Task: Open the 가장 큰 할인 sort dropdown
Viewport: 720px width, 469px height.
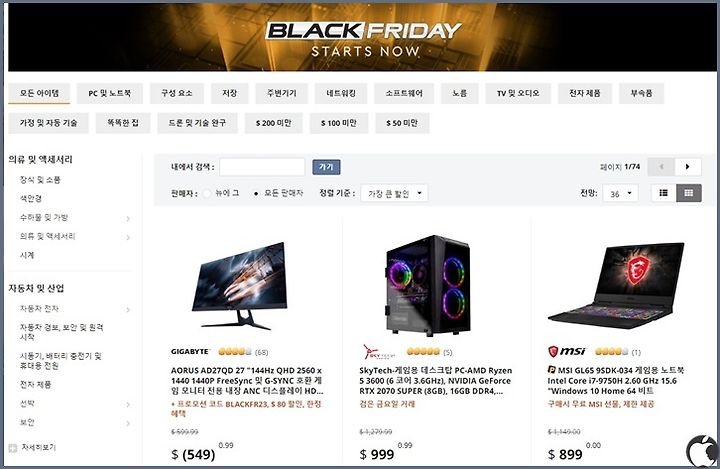Action: [395, 193]
